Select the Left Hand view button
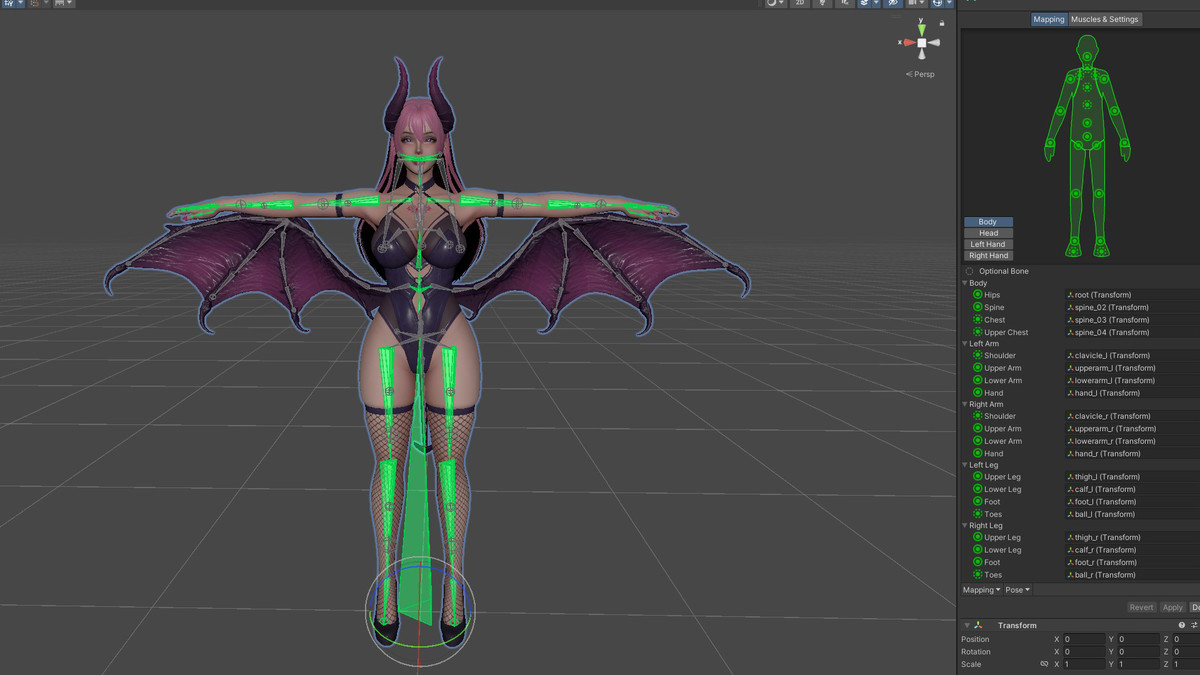Image resolution: width=1200 pixels, height=675 pixels. click(988, 244)
